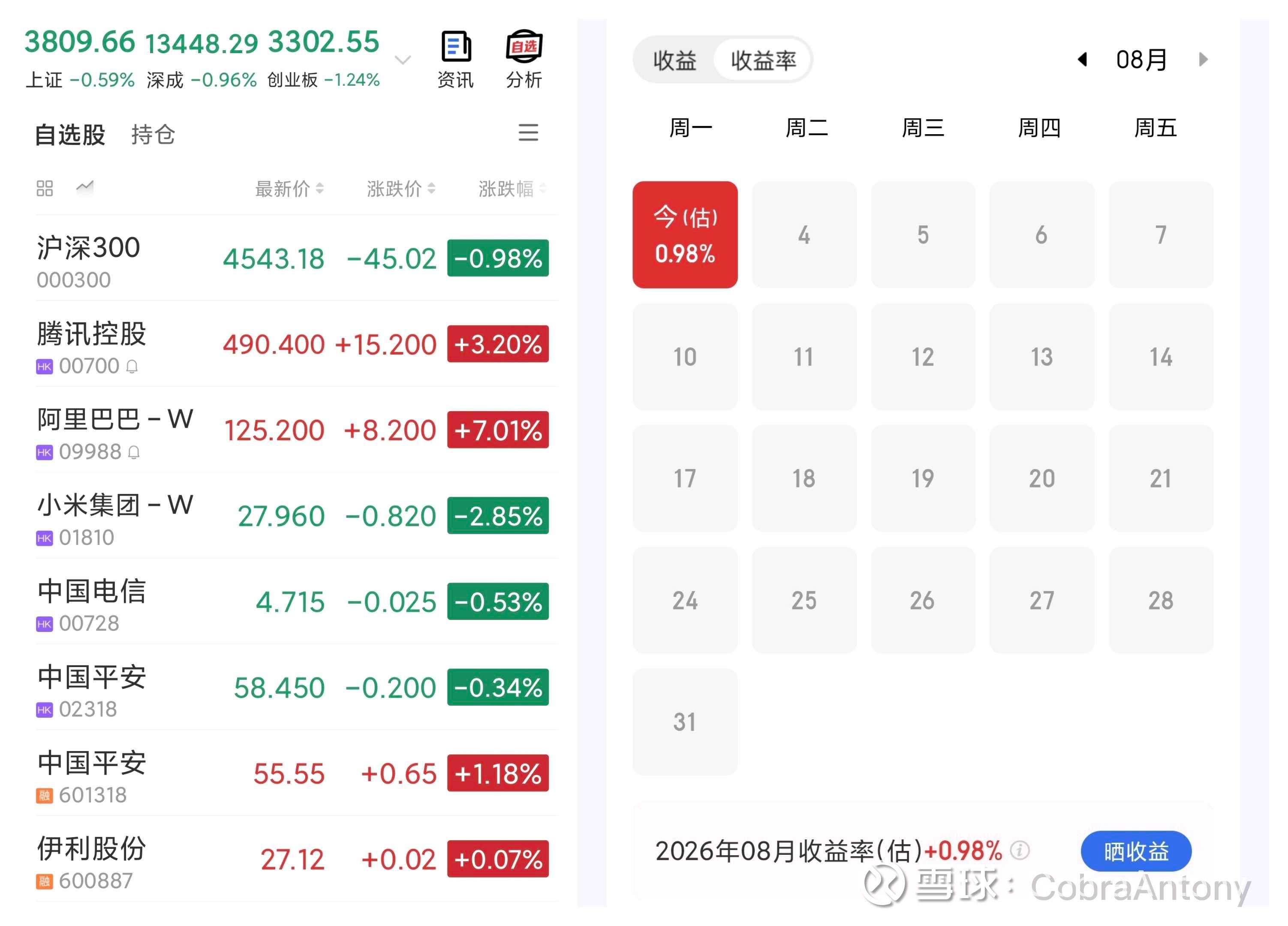The width and height of the screenshot is (1288, 926).
Task: Open the 阿里巴巴-W stock row
Action: (297, 430)
